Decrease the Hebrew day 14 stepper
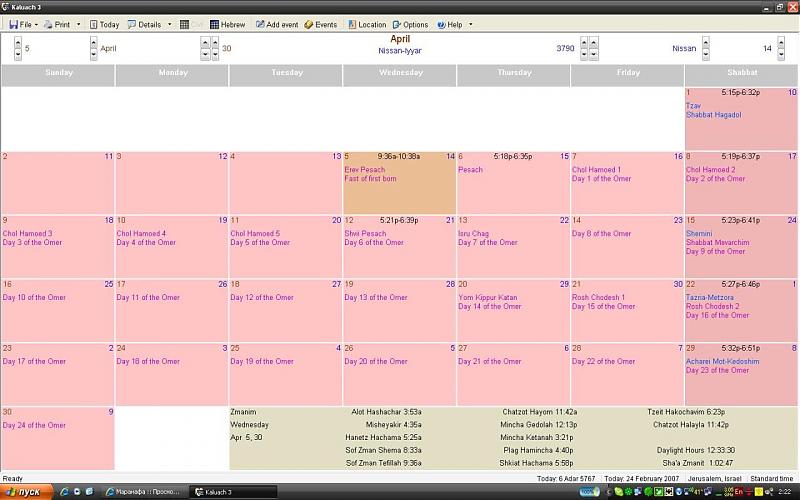The width and height of the screenshot is (800, 500). 782,54
